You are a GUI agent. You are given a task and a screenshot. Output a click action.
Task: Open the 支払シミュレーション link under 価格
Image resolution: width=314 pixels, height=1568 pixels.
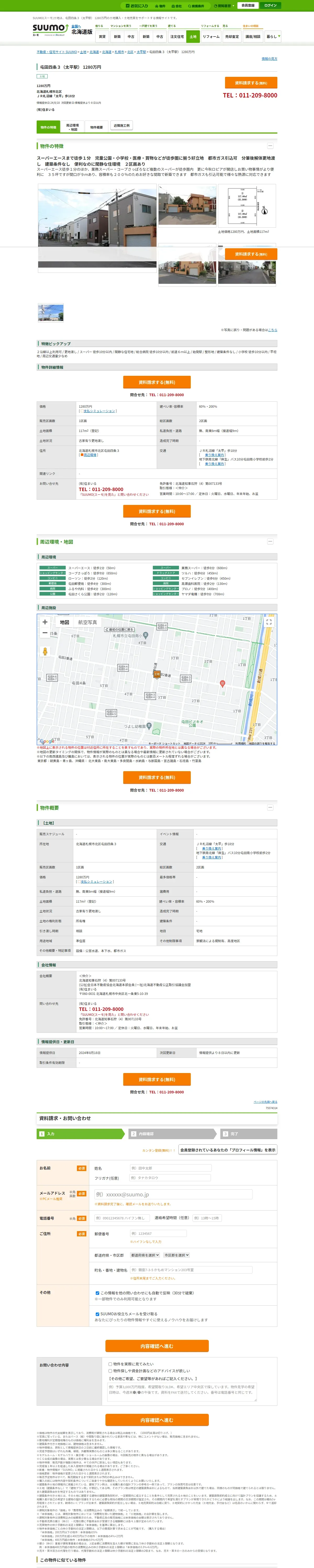[100, 411]
